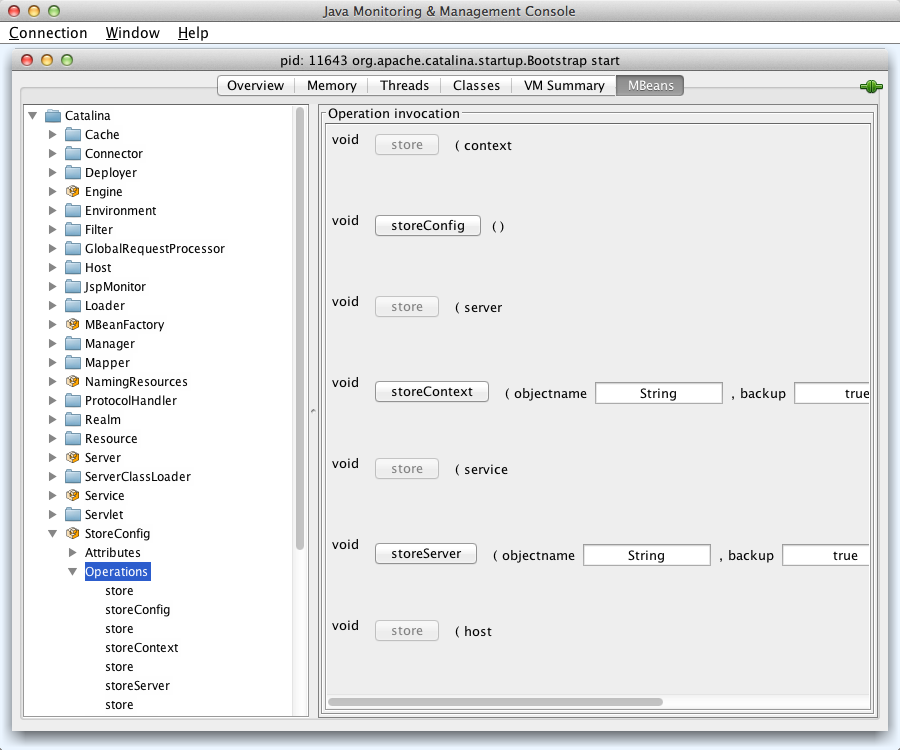Click the store button for server
This screenshot has height=750, width=900.
pyautogui.click(x=407, y=306)
